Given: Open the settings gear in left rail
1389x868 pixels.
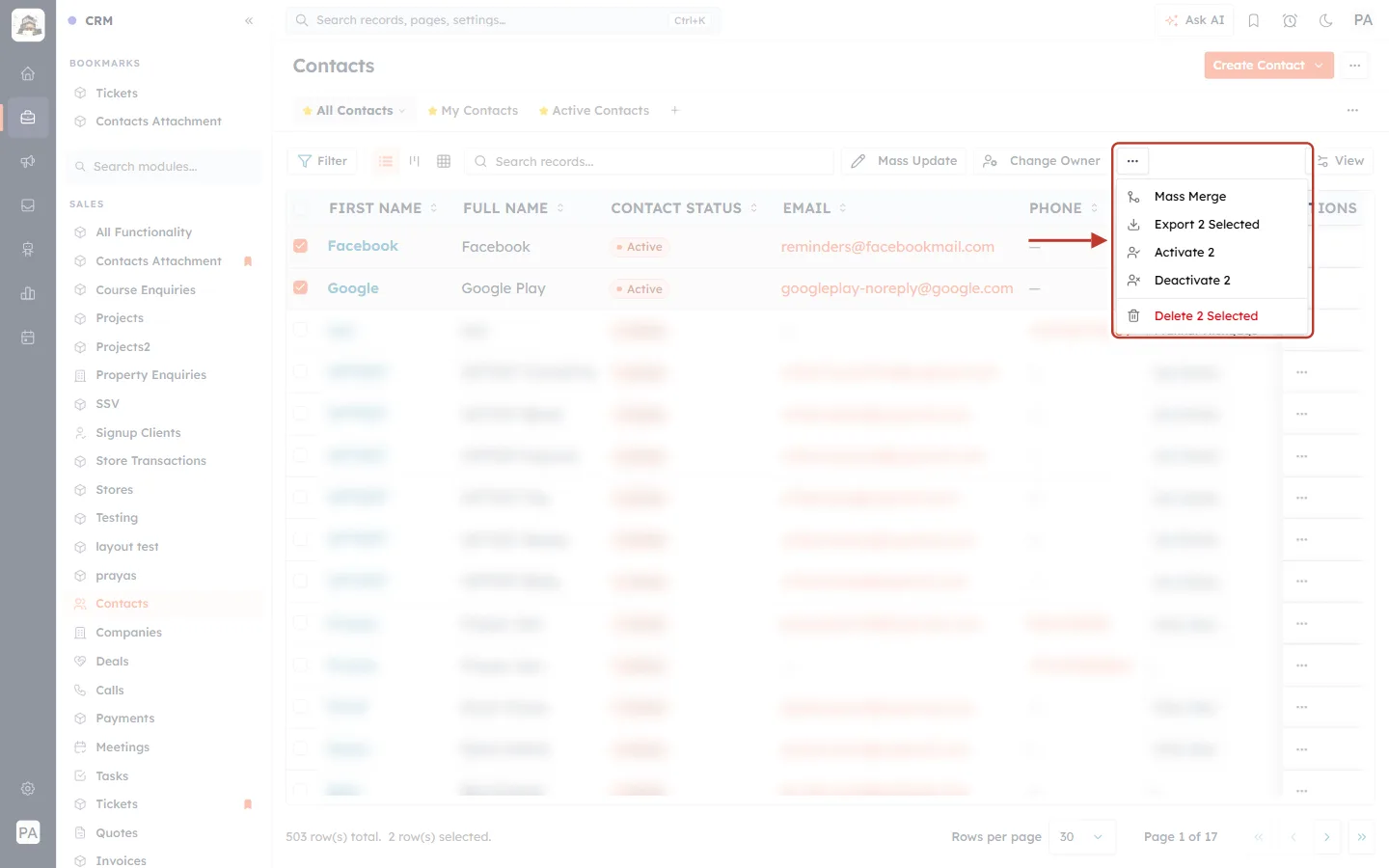Looking at the screenshot, I should pyautogui.click(x=28, y=789).
